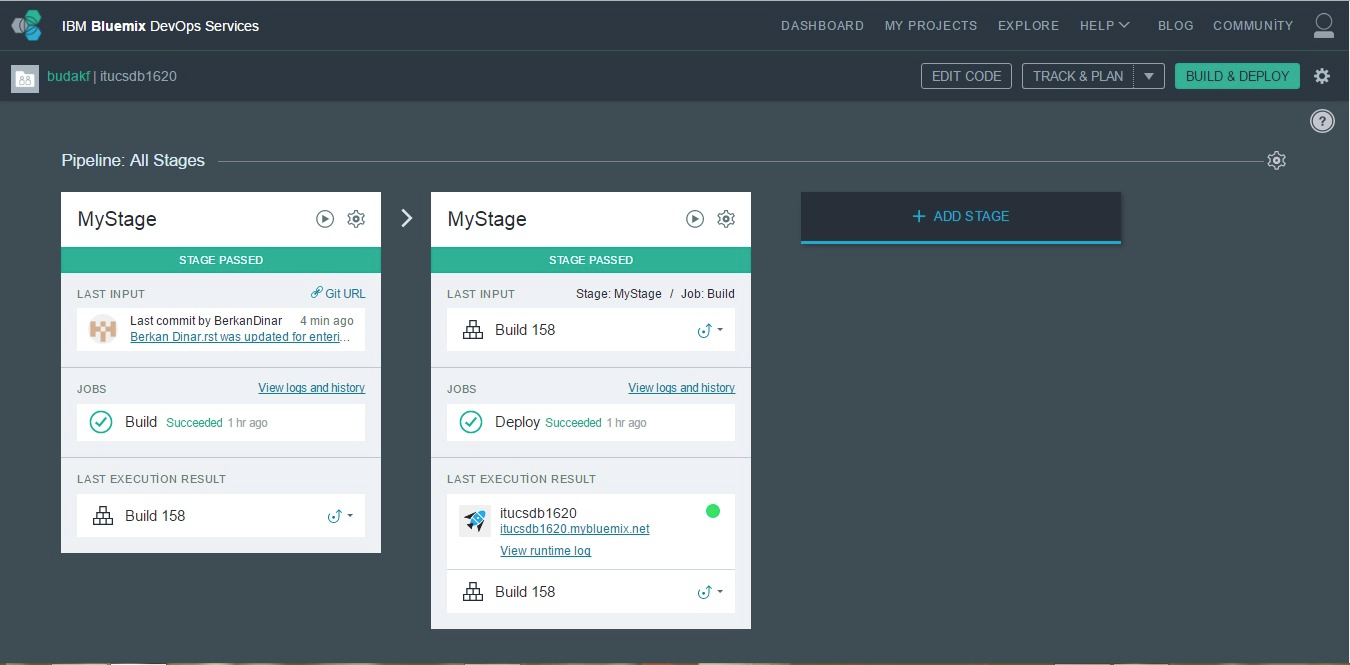Click the arrow between the two stages
The image size is (1350, 665).
406,218
